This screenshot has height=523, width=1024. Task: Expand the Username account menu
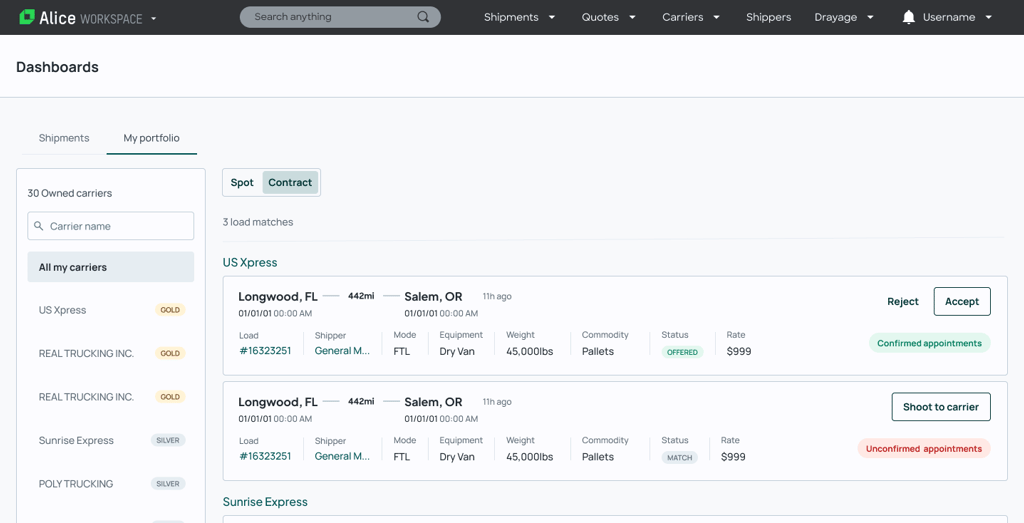tap(988, 18)
